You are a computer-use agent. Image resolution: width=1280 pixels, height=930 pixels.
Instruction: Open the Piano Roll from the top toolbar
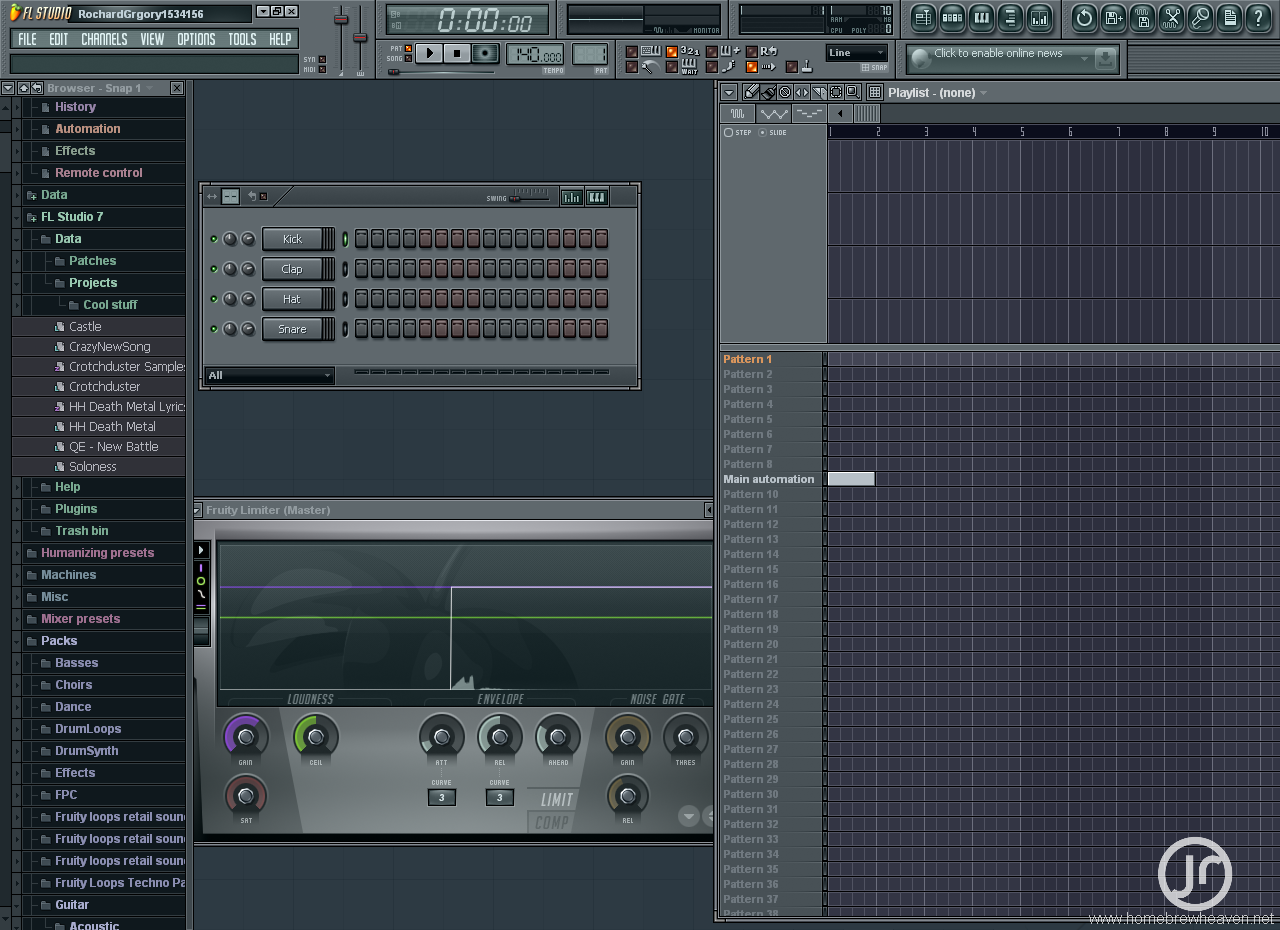tap(981, 17)
